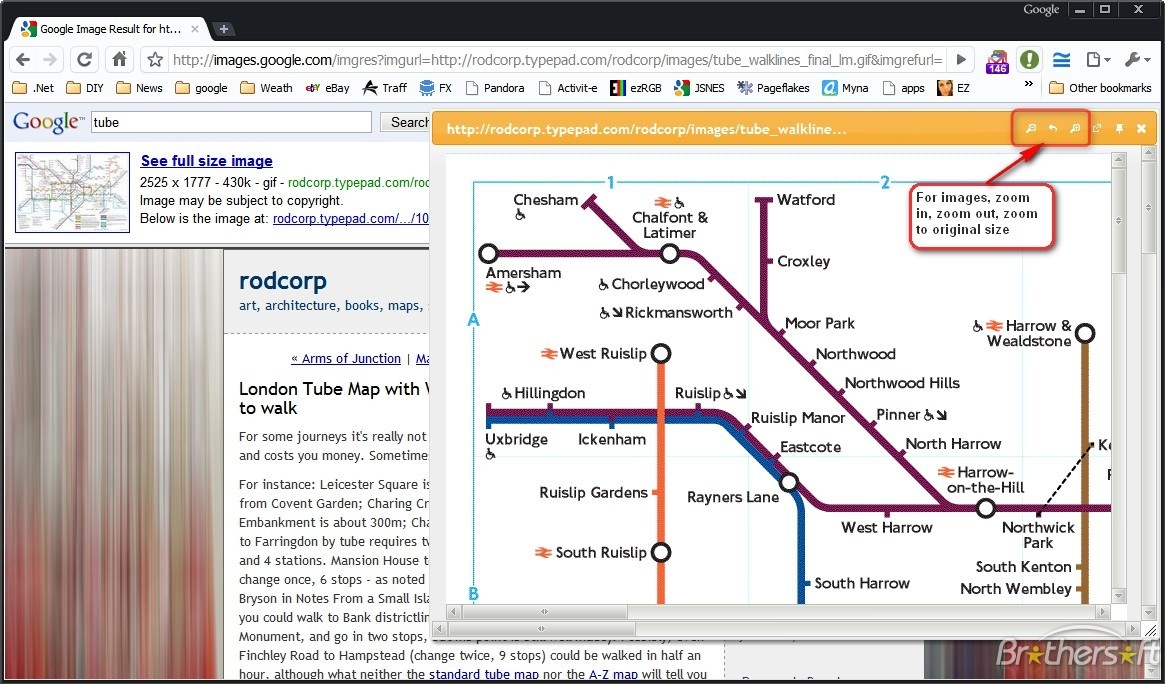Click the green exclamation extension icon
The image size is (1165, 684).
[1029, 60]
